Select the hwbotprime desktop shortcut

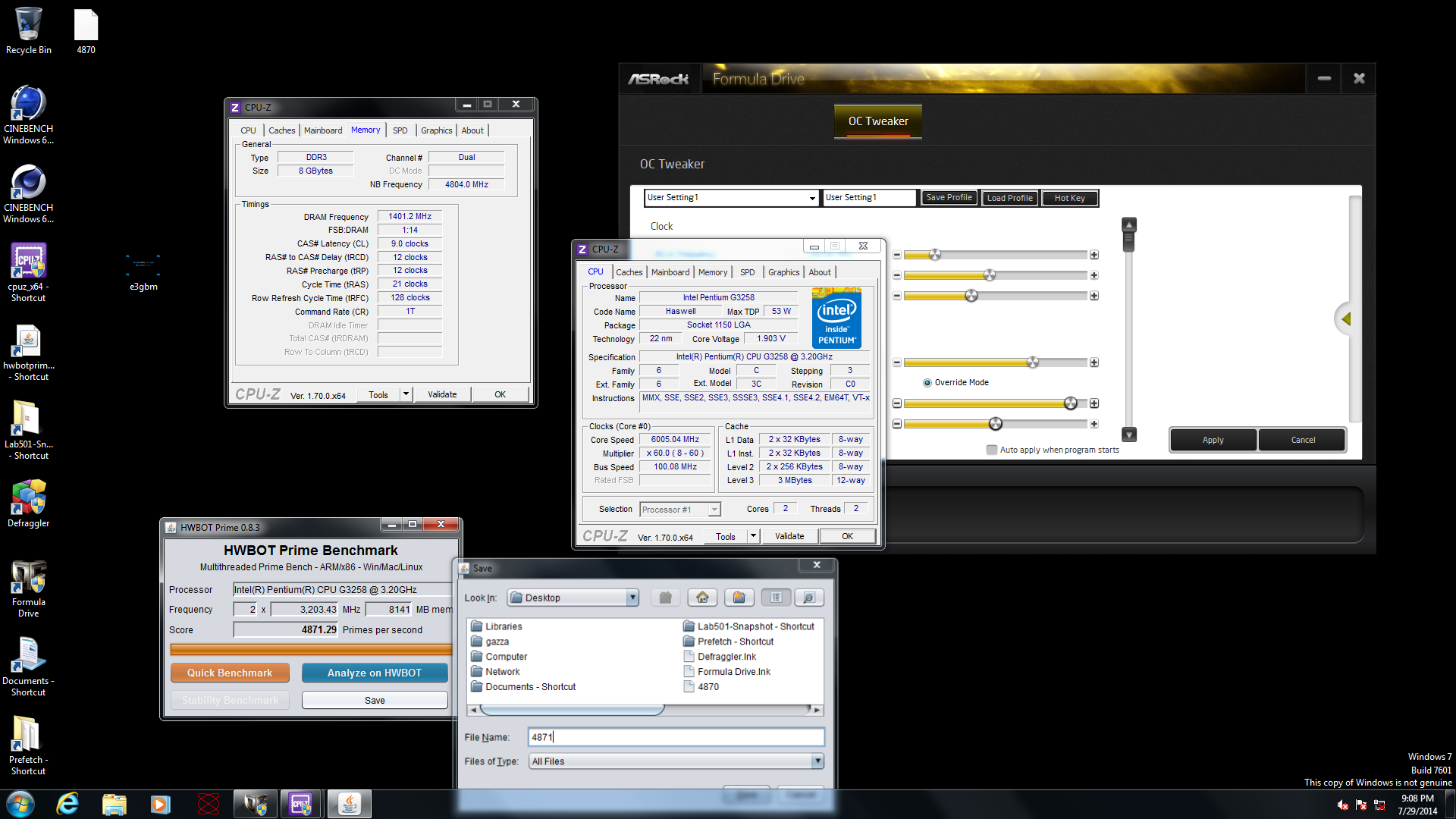(29, 353)
